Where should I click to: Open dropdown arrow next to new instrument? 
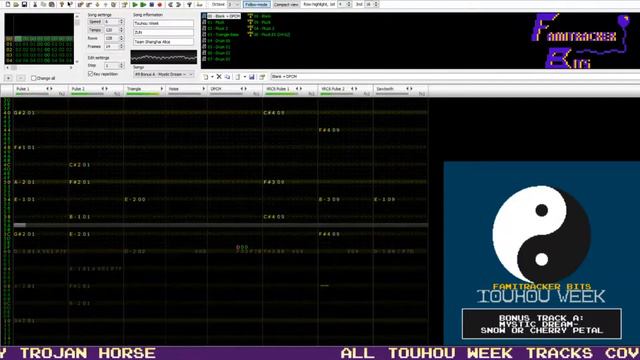tap(212, 76)
